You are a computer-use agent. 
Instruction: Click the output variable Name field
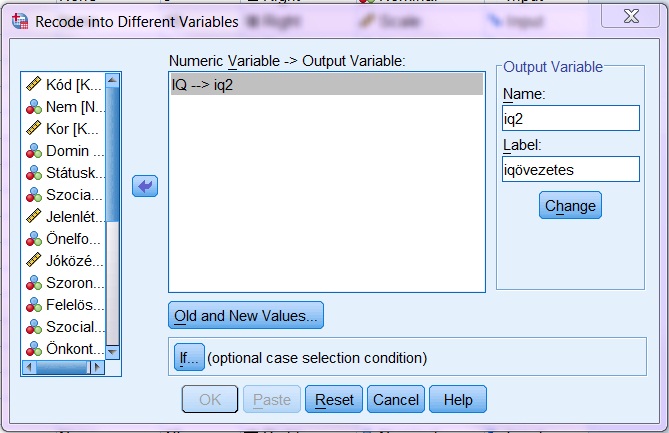pos(570,118)
